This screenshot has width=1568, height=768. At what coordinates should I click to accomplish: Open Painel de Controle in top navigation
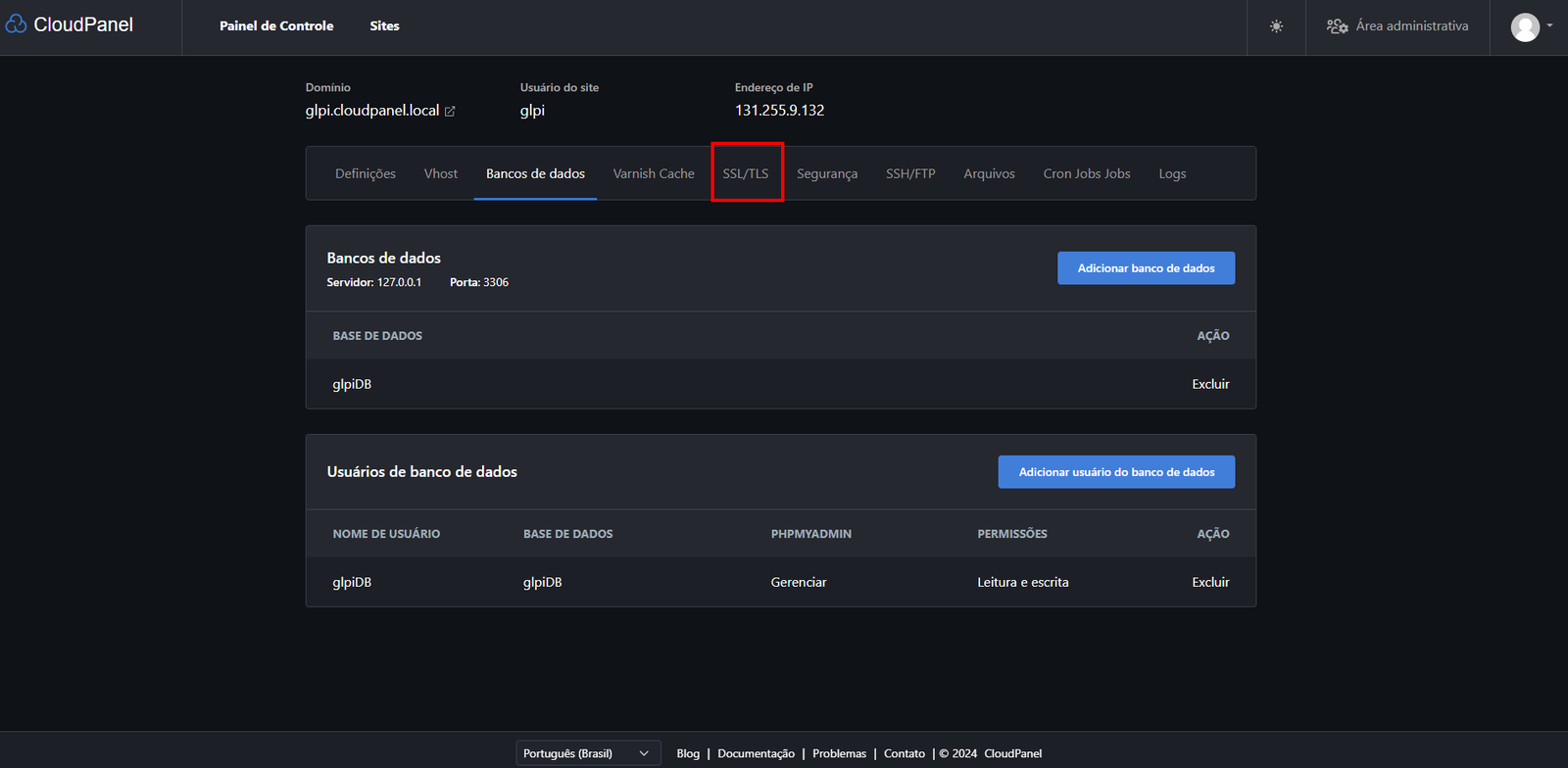pos(276,26)
